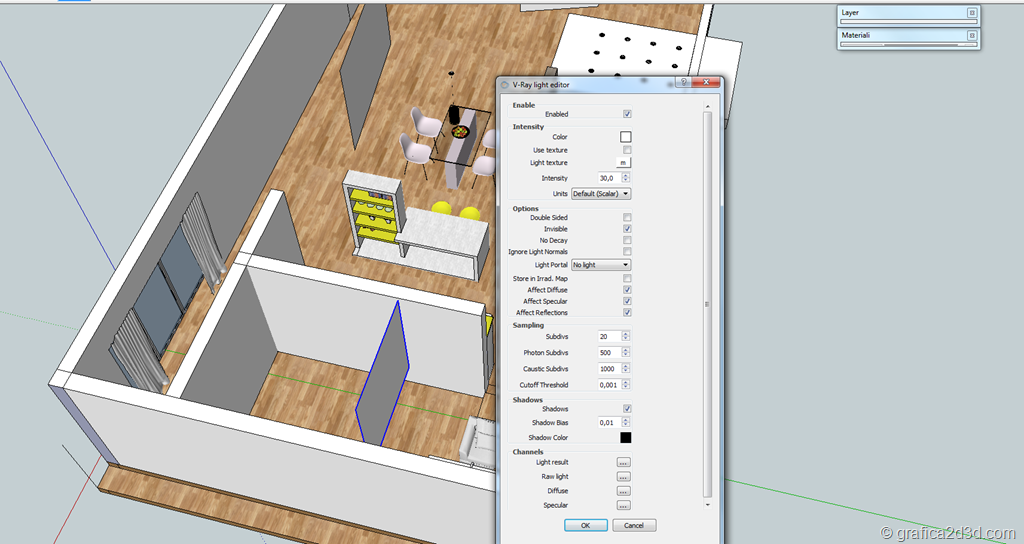This screenshot has height=544, width=1024.
Task: Close the Layer collapsed panel
Action: [x=971, y=13]
